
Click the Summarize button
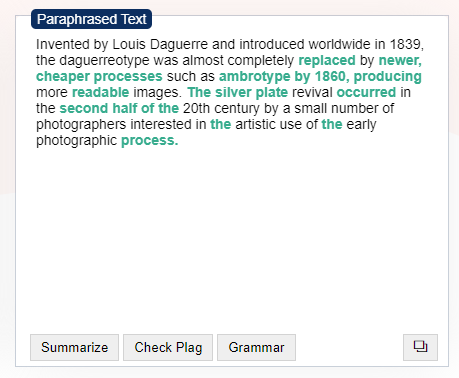(x=74, y=347)
